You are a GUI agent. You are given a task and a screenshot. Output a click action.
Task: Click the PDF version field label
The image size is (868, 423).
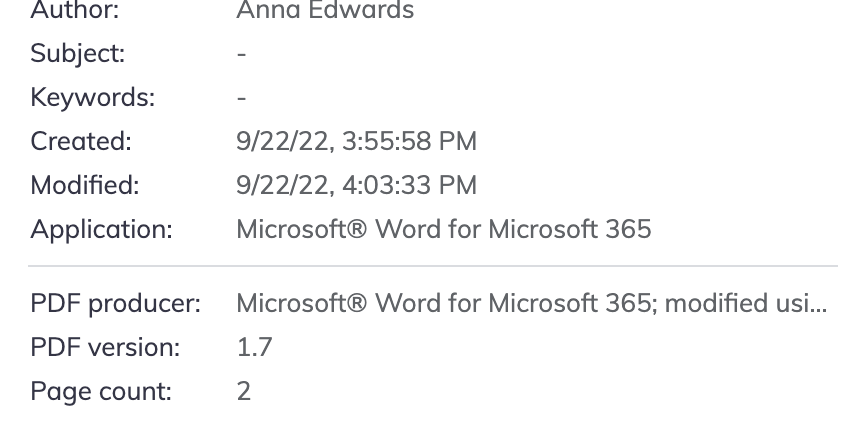click(105, 347)
